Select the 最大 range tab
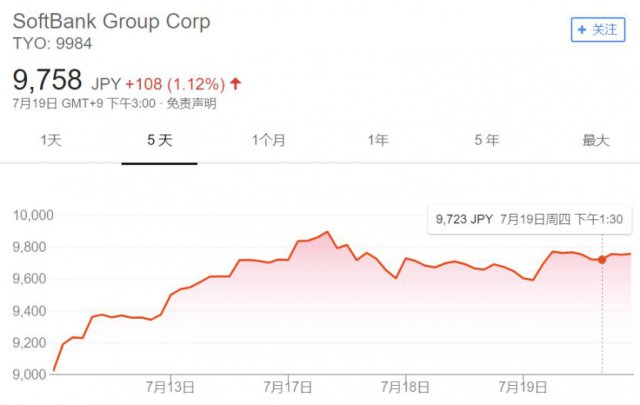640x405 pixels. point(596,141)
